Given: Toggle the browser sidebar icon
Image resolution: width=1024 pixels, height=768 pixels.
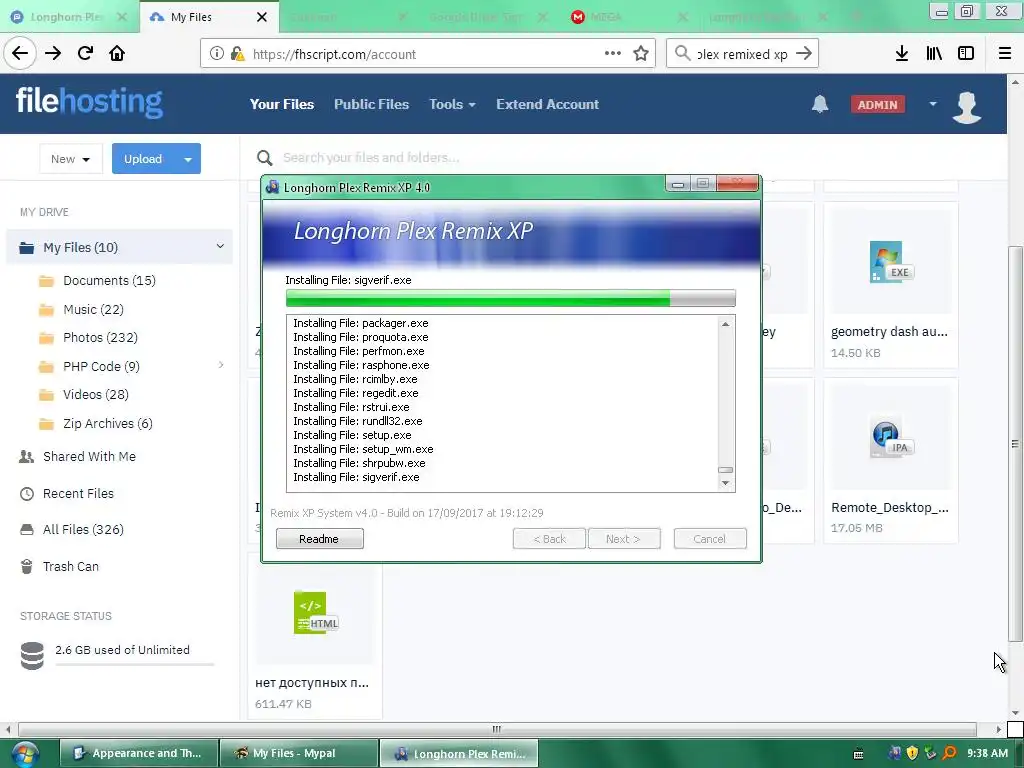Looking at the screenshot, I should [966, 54].
